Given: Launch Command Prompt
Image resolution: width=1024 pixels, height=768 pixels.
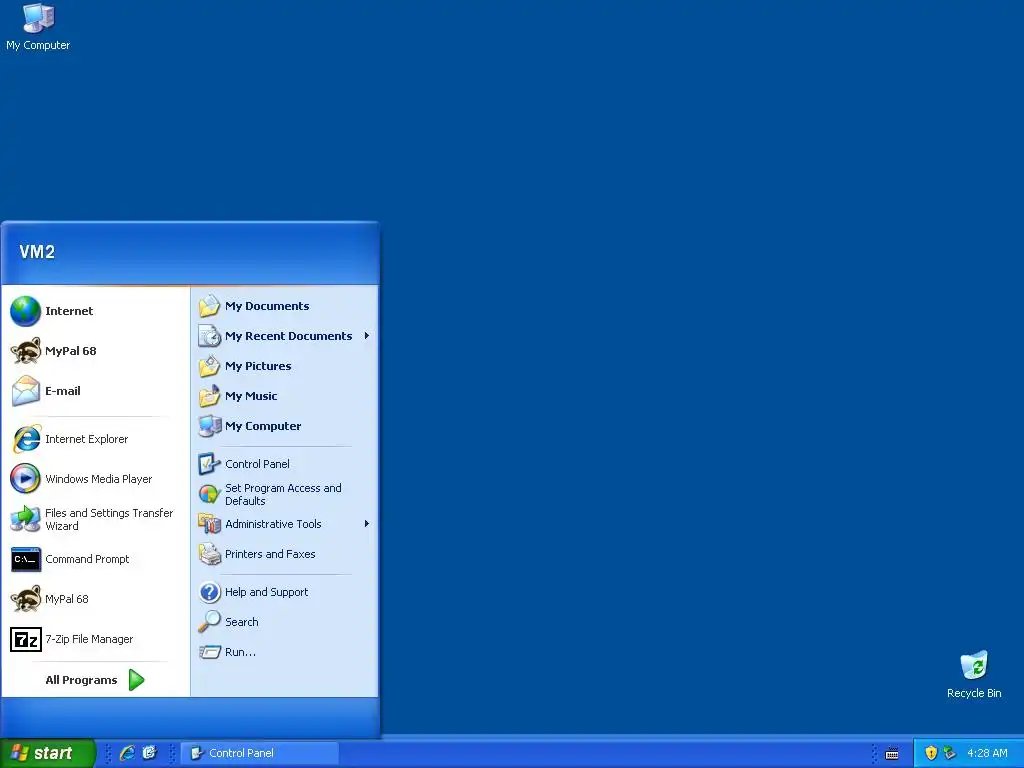Looking at the screenshot, I should pyautogui.click(x=95, y=559).
